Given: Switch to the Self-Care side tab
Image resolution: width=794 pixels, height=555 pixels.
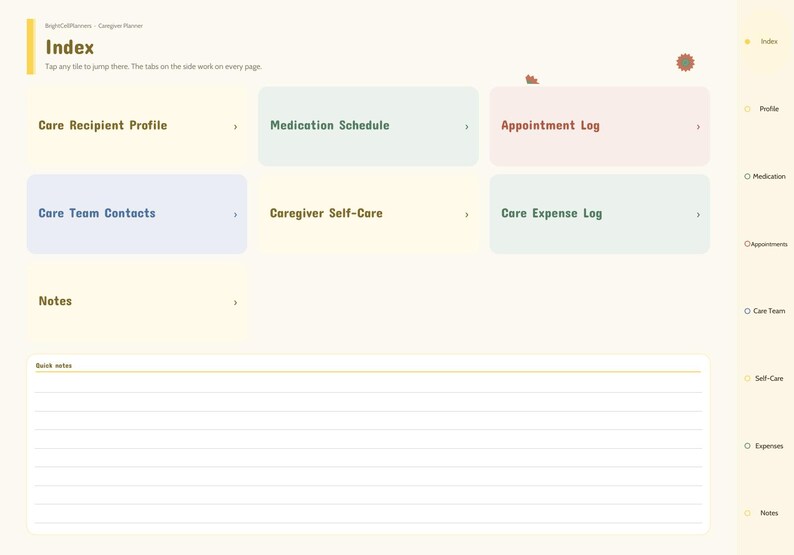Looking at the screenshot, I should (x=766, y=378).
